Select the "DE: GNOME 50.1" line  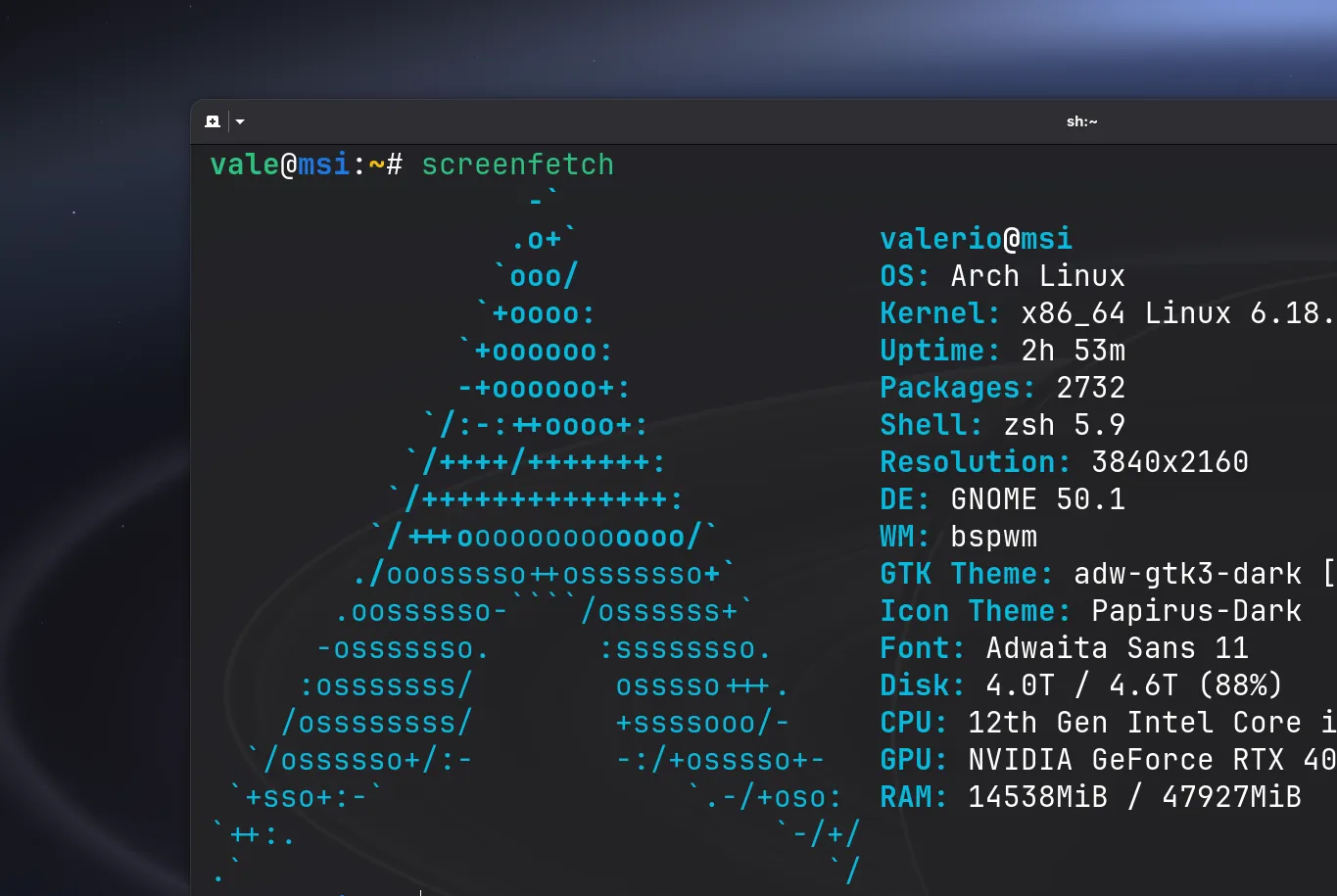1003,499
